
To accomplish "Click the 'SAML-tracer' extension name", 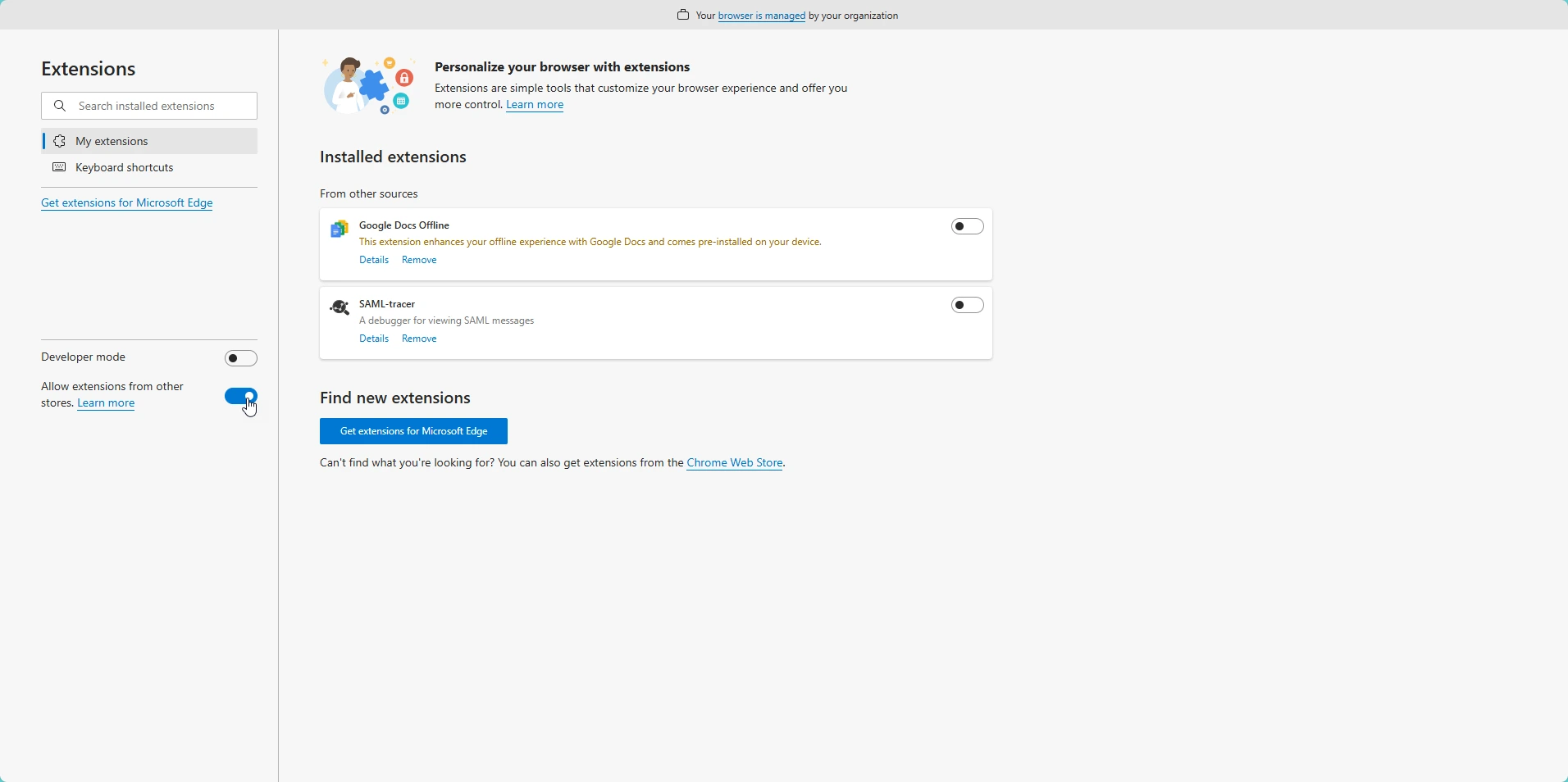I will pos(388,304).
